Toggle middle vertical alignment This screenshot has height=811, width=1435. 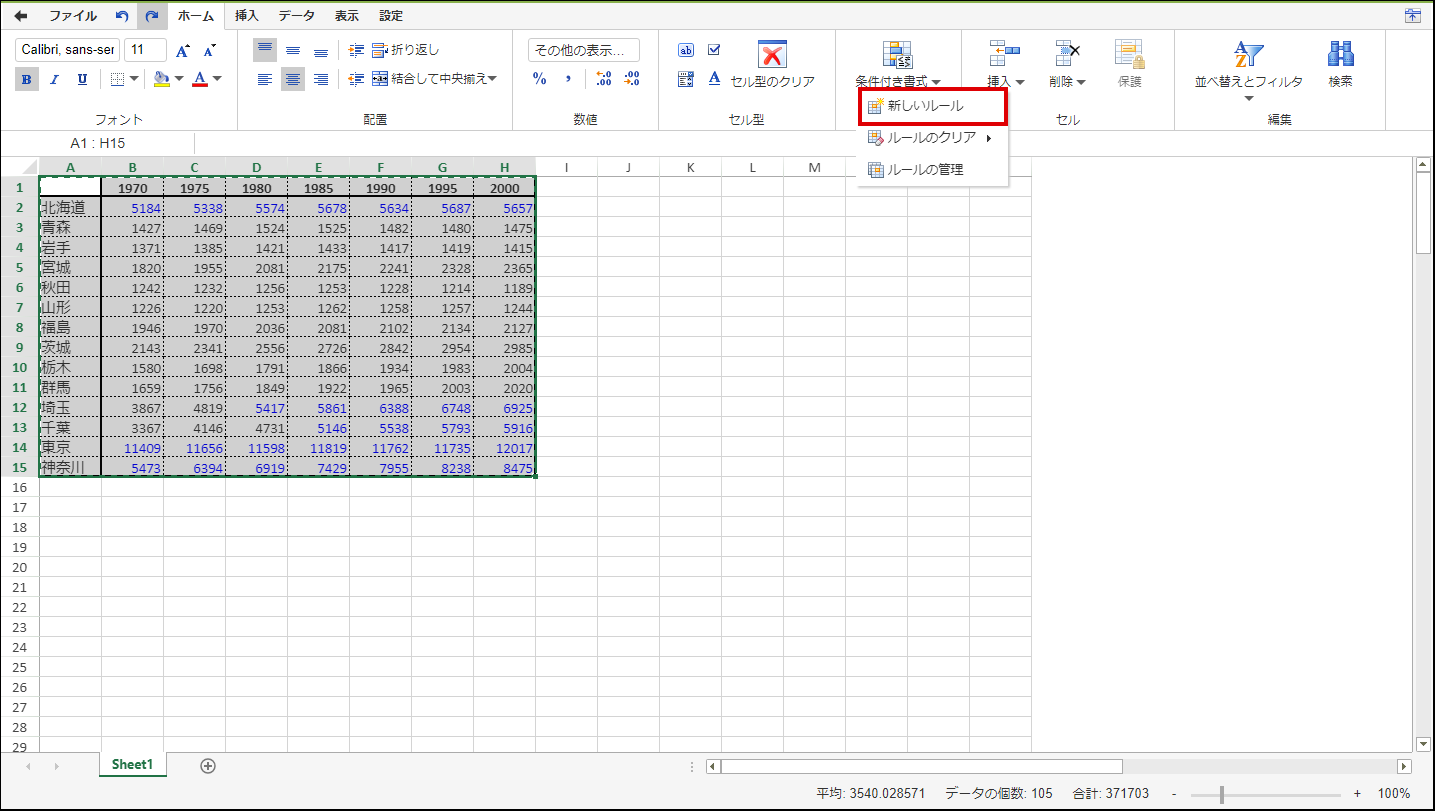click(293, 49)
